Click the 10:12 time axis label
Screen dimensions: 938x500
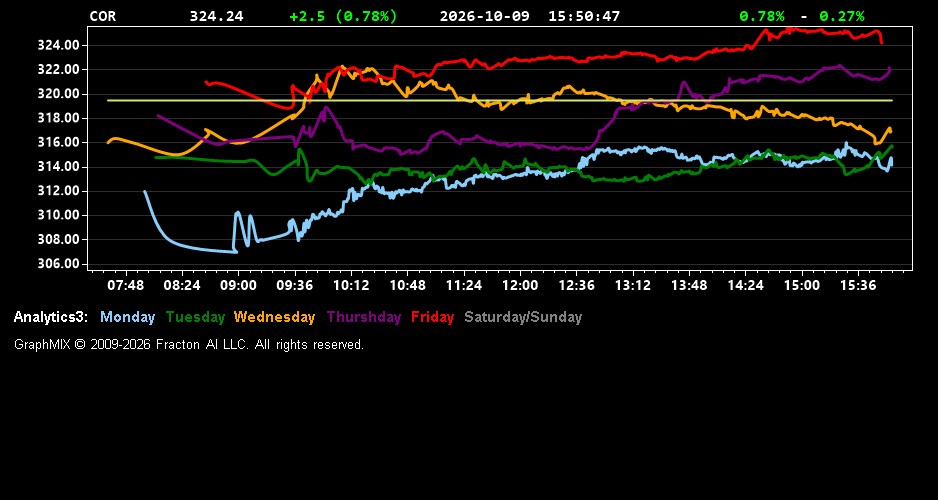(351, 286)
